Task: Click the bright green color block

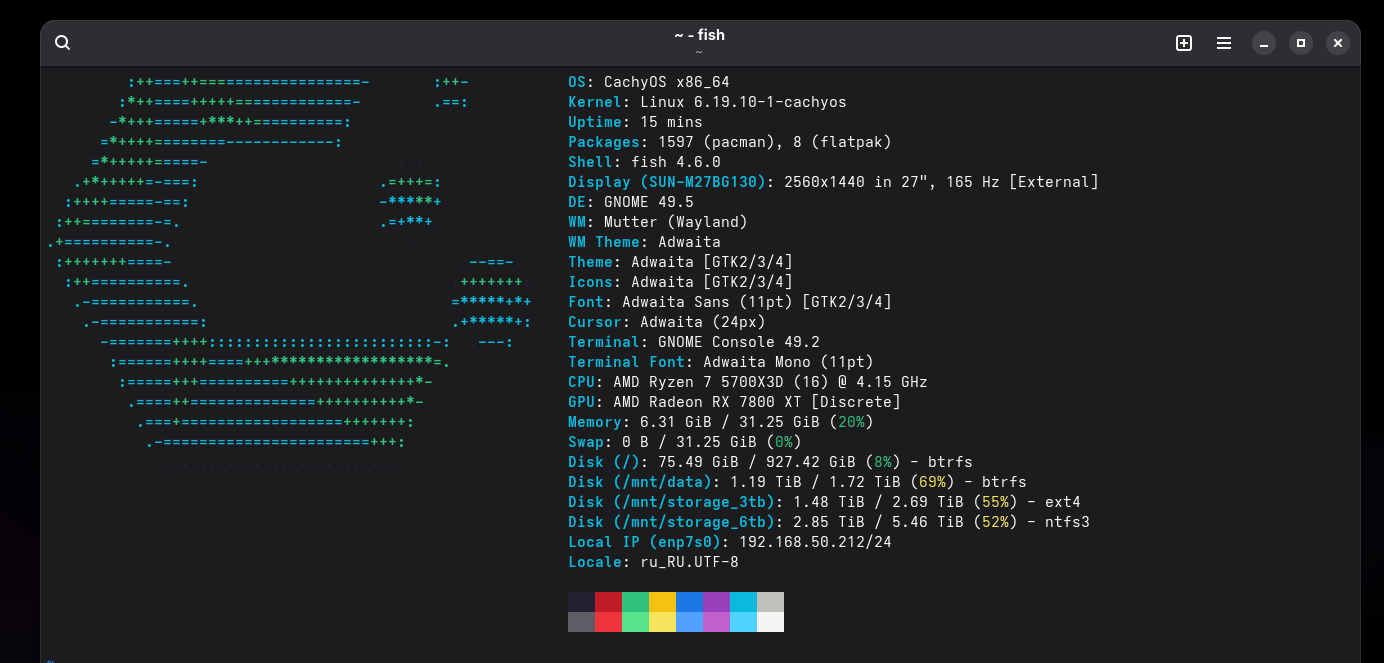Action: click(635, 622)
